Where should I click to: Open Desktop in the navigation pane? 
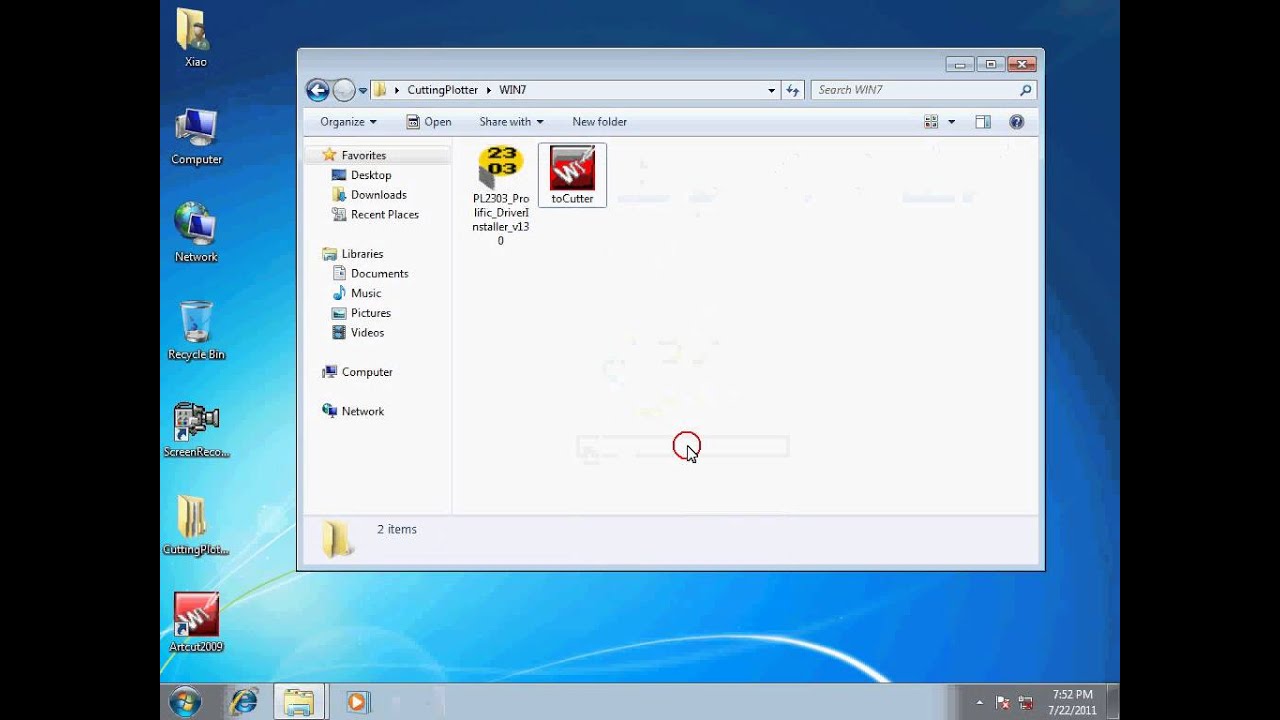(x=371, y=175)
